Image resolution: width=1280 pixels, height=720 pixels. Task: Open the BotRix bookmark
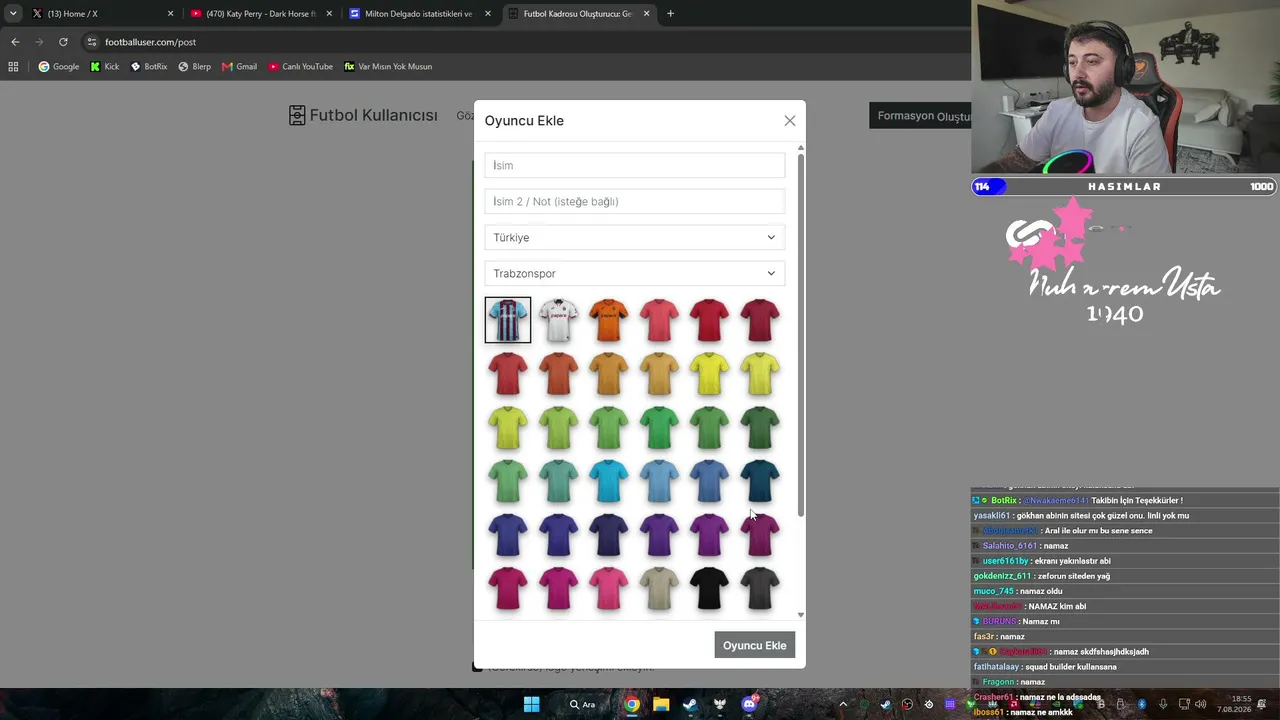coord(149,67)
